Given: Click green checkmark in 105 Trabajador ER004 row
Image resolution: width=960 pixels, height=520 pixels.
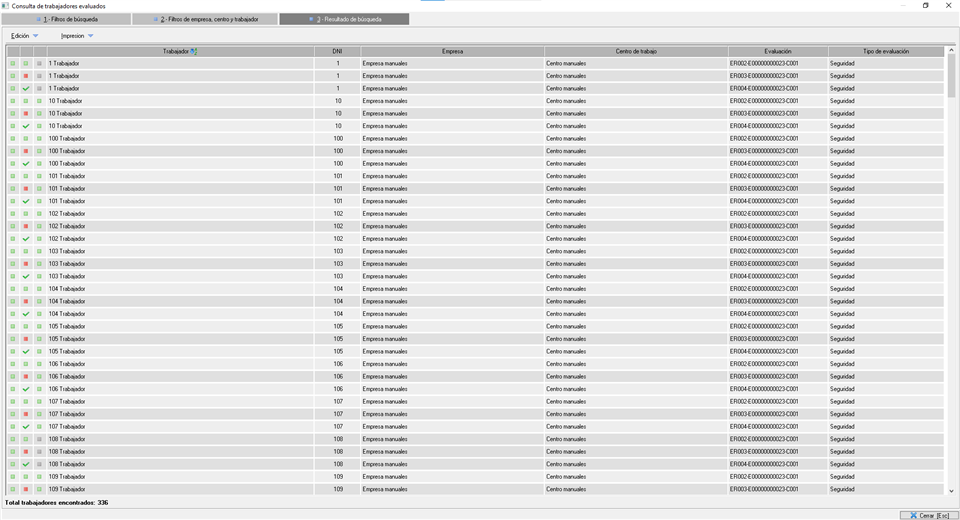Looking at the screenshot, I should tap(26, 352).
